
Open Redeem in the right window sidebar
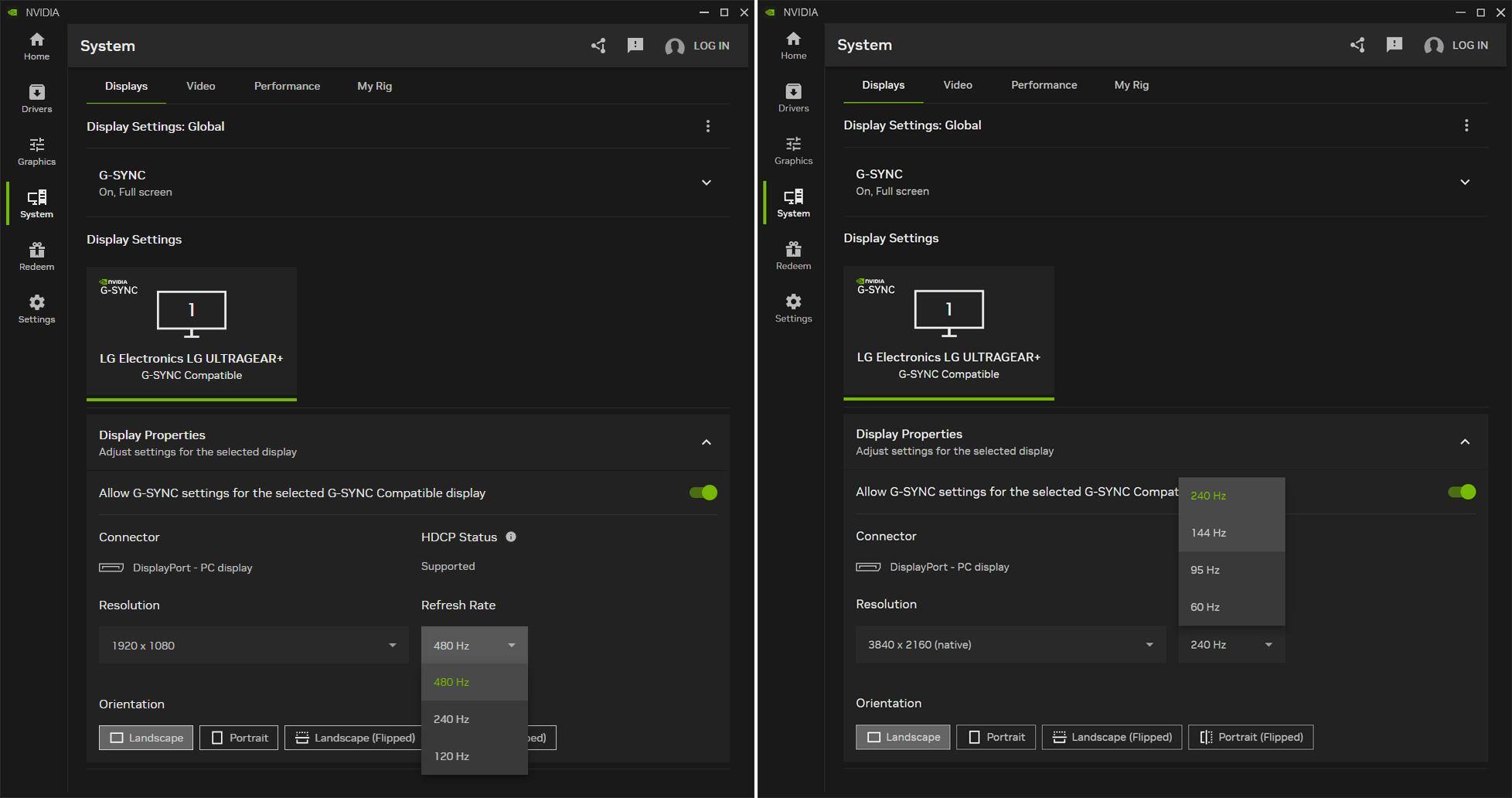pyautogui.click(x=793, y=255)
